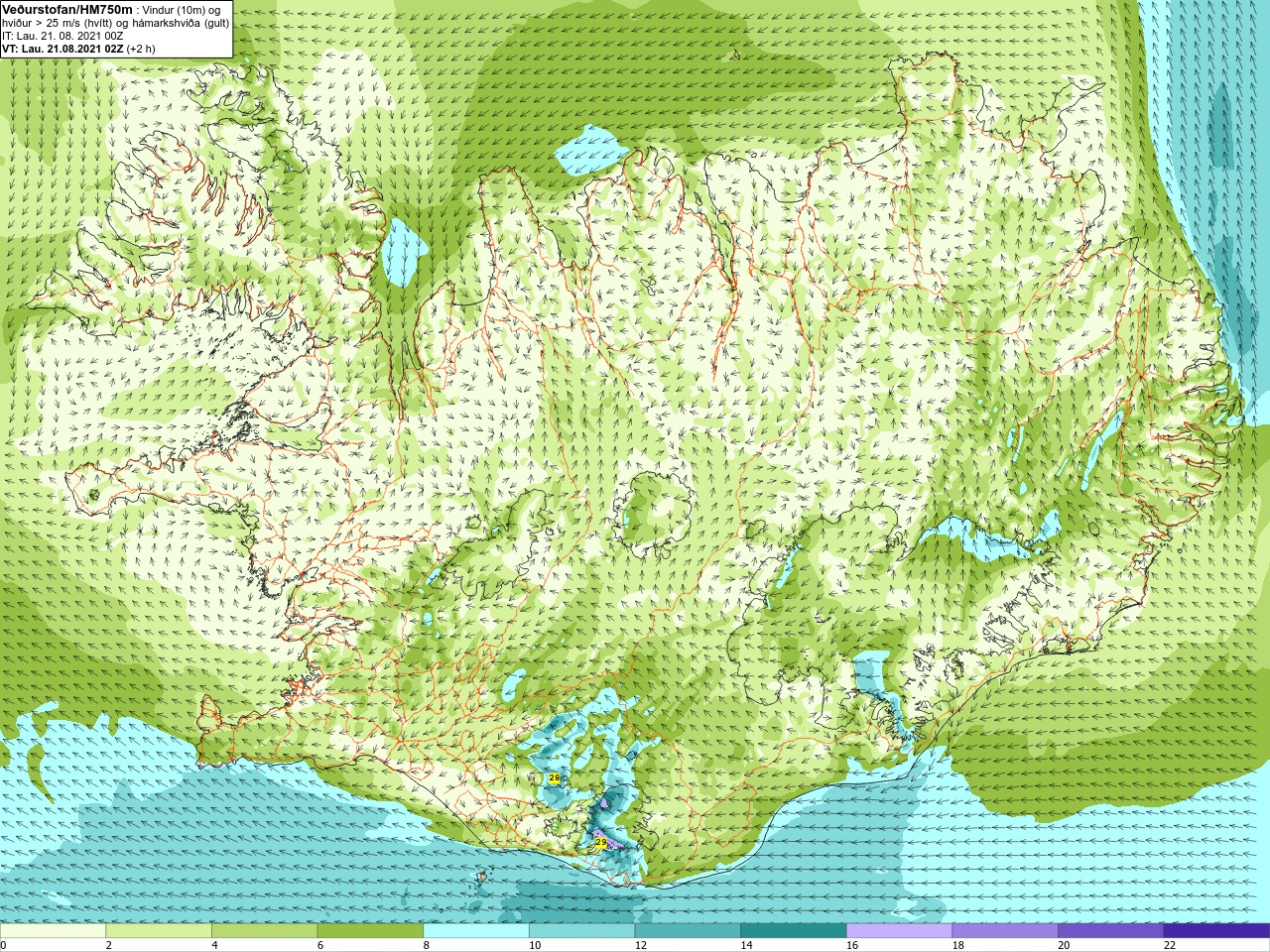Click legend scale value "22"
The width and height of the screenshot is (1270, 952).
pyautogui.click(x=1170, y=945)
